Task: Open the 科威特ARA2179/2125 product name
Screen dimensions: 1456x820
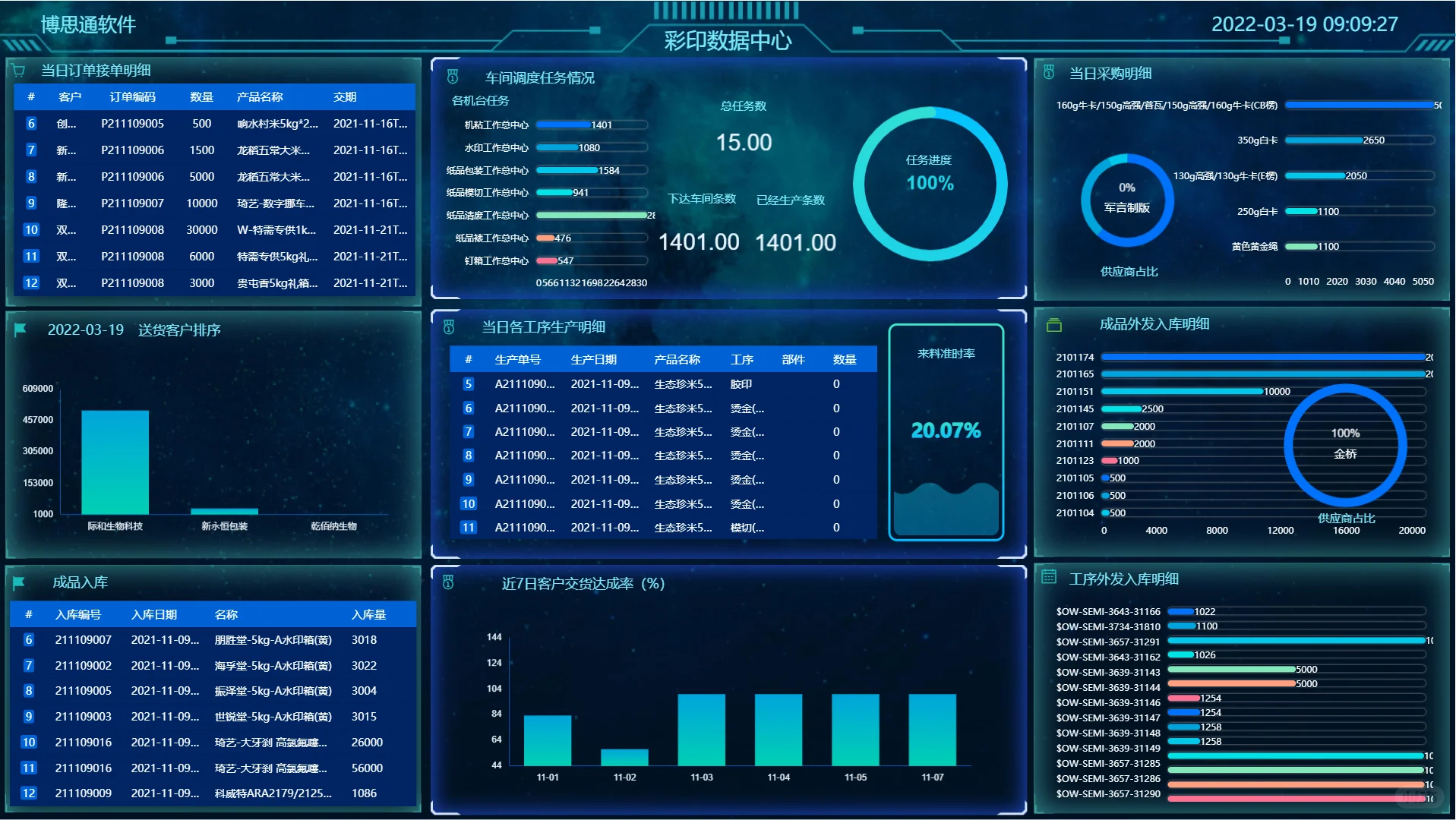Action: [273, 793]
